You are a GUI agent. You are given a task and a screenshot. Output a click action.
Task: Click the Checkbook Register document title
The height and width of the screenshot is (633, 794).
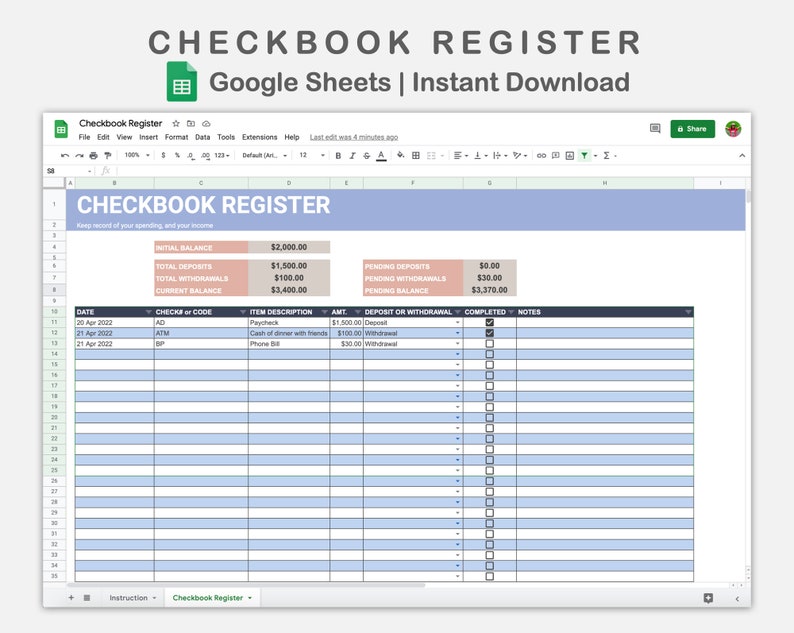tap(121, 124)
